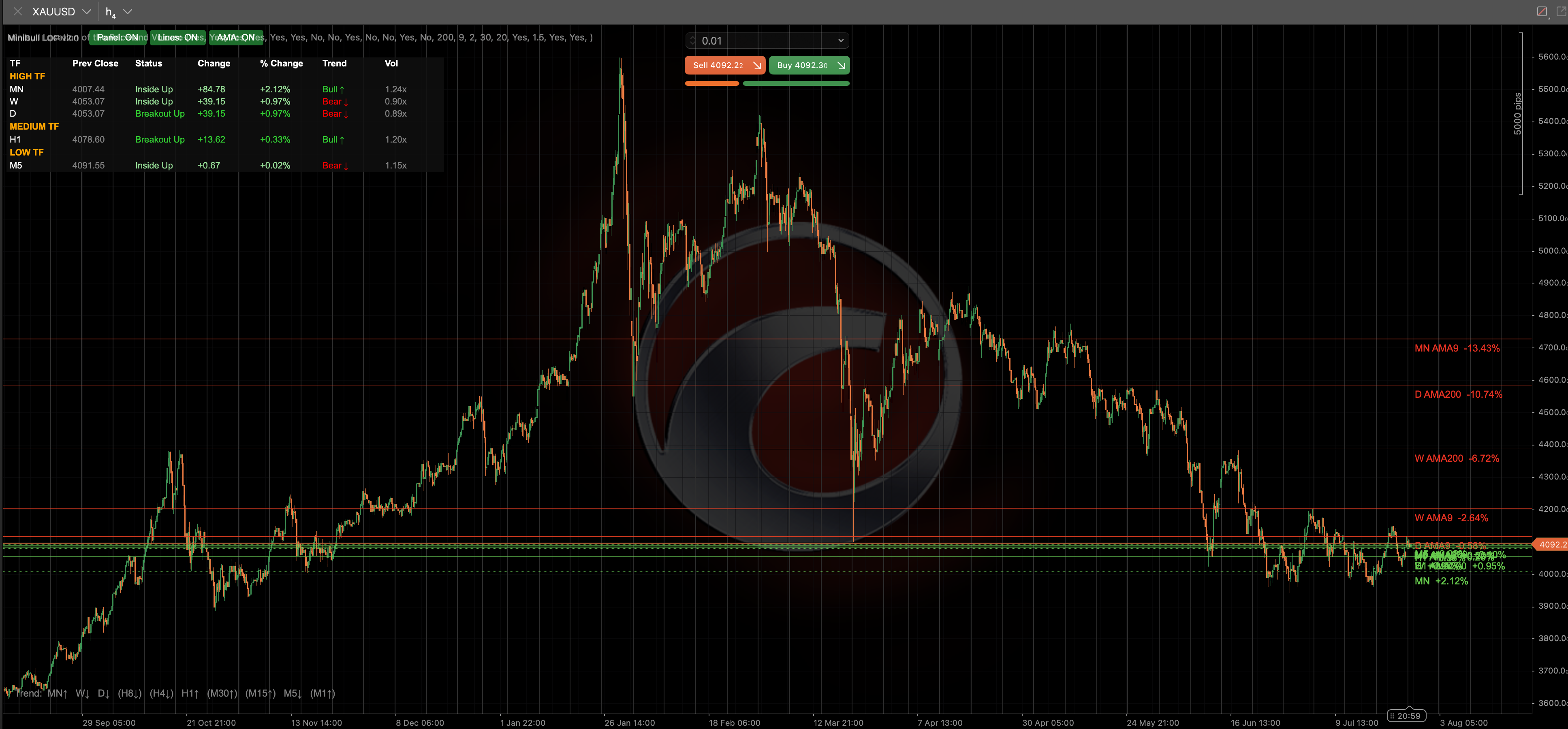This screenshot has height=729, width=1568.
Task: Click the MN +2.12% chart label
Action: coord(1441,581)
